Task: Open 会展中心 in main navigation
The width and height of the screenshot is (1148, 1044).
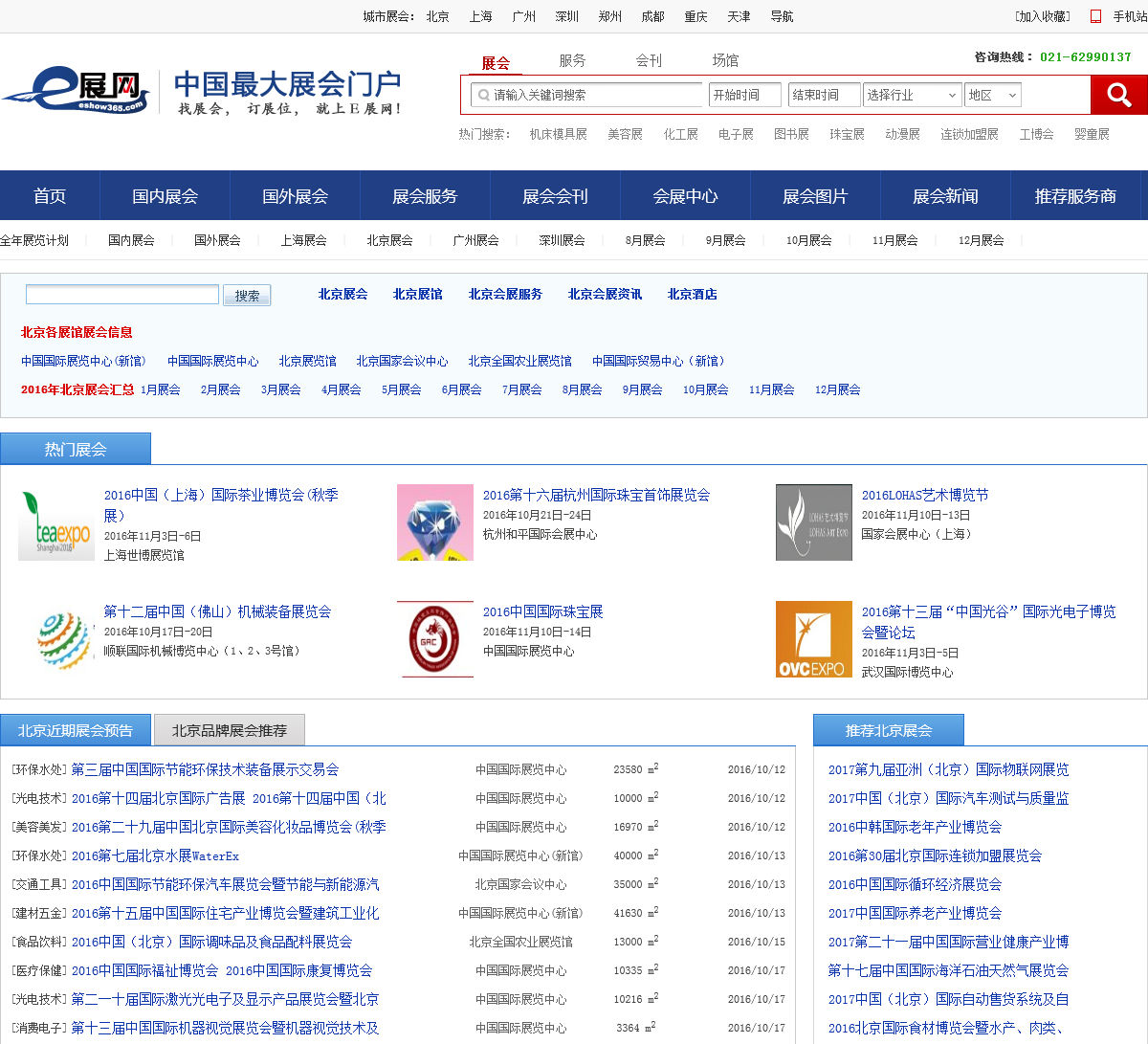Action: pyautogui.click(x=685, y=196)
